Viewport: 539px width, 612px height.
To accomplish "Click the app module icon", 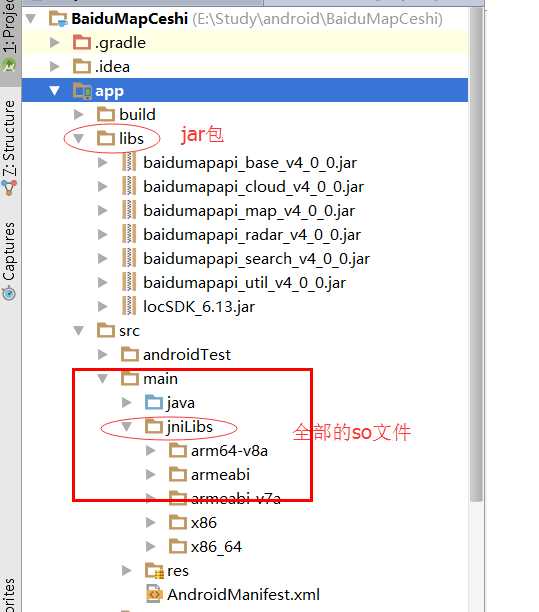I will (x=82, y=91).
